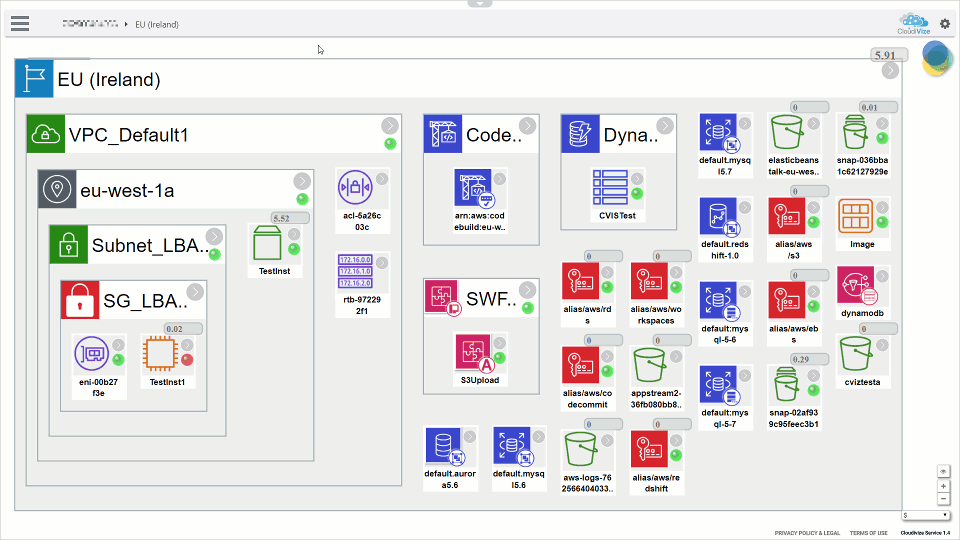
Task: Select the alias/aws/s3 key icon
Action: 787,216
